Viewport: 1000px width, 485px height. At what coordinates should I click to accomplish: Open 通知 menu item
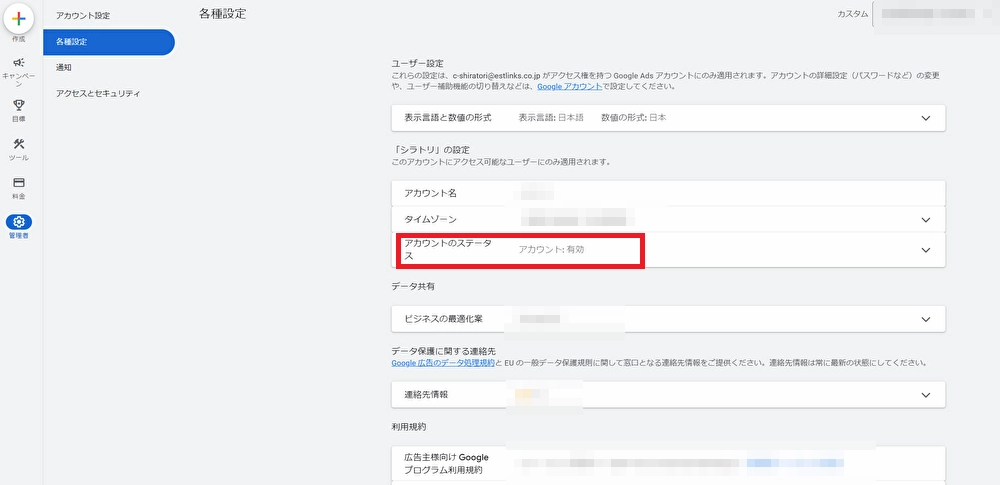(x=64, y=67)
